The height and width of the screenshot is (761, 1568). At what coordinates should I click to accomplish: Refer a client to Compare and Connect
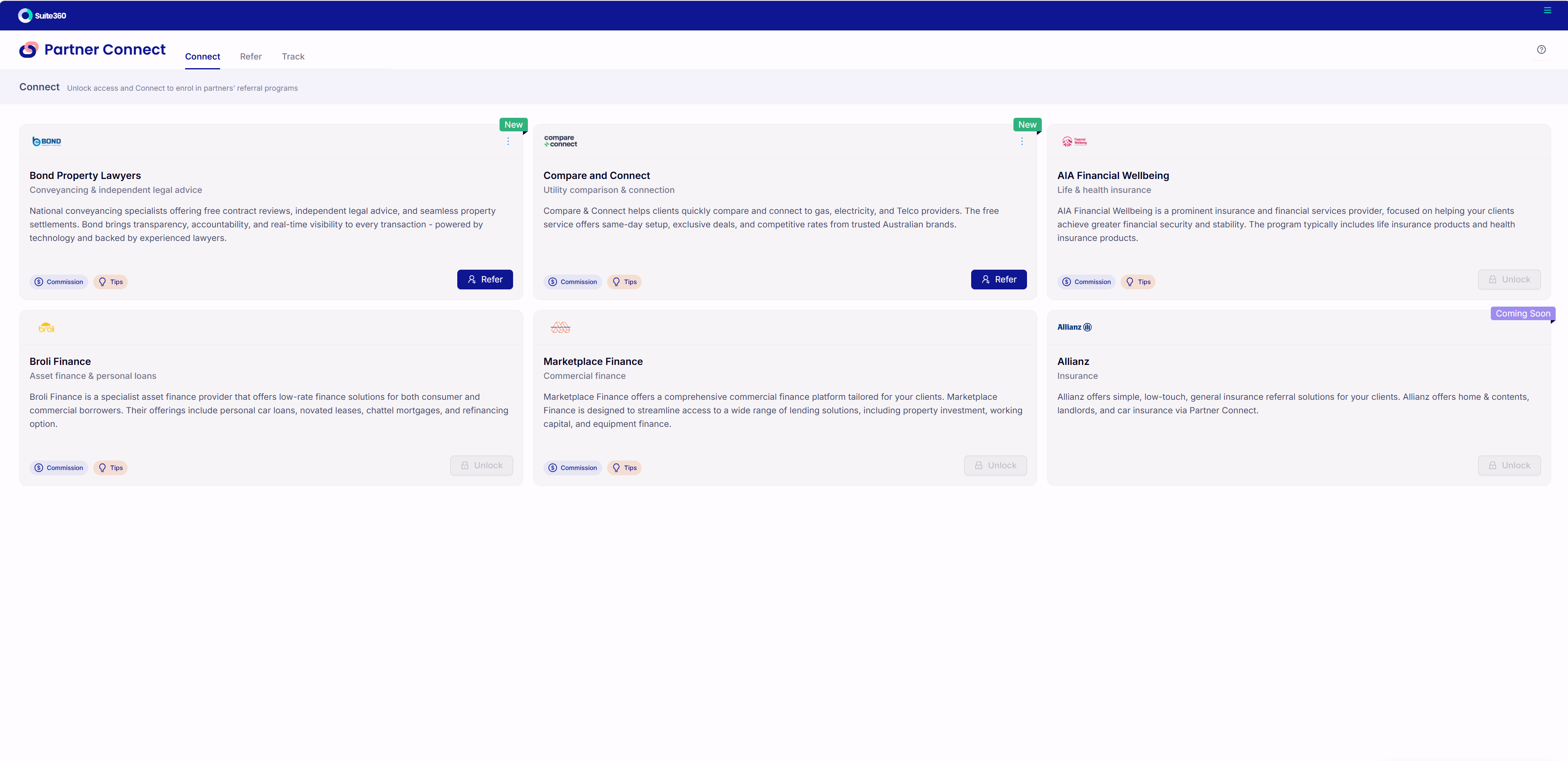pyautogui.click(x=998, y=280)
